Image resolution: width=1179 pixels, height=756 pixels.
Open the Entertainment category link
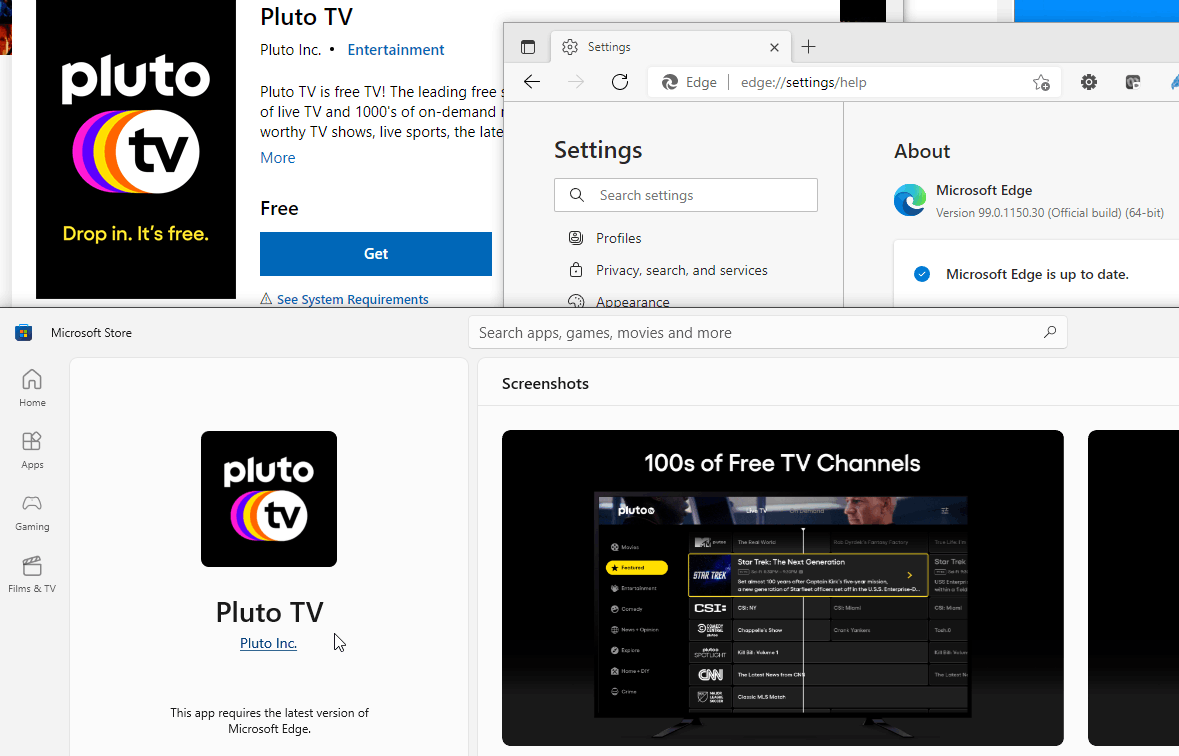[x=396, y=50]
